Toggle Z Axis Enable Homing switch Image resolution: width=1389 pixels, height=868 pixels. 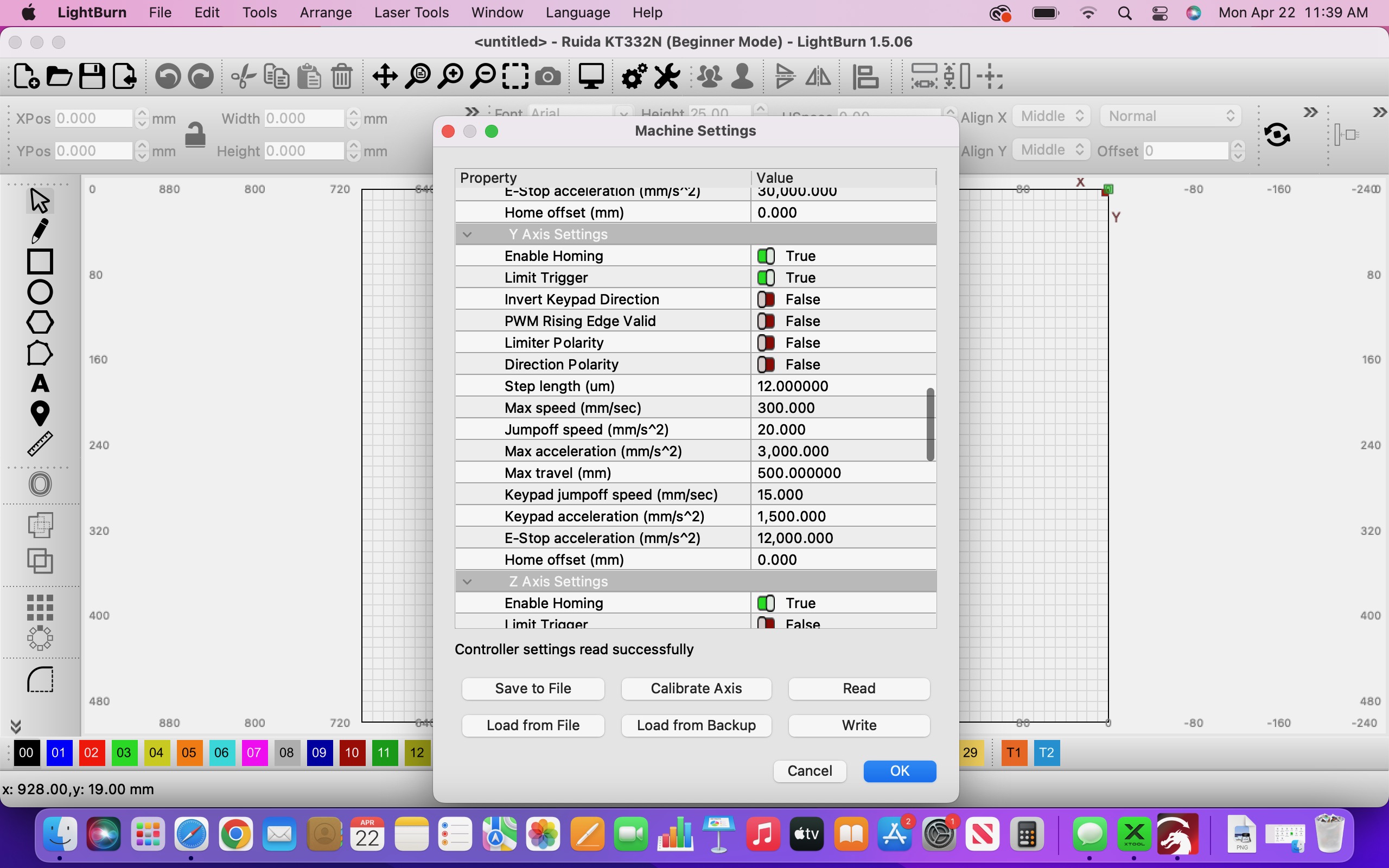tap(766, 603)
